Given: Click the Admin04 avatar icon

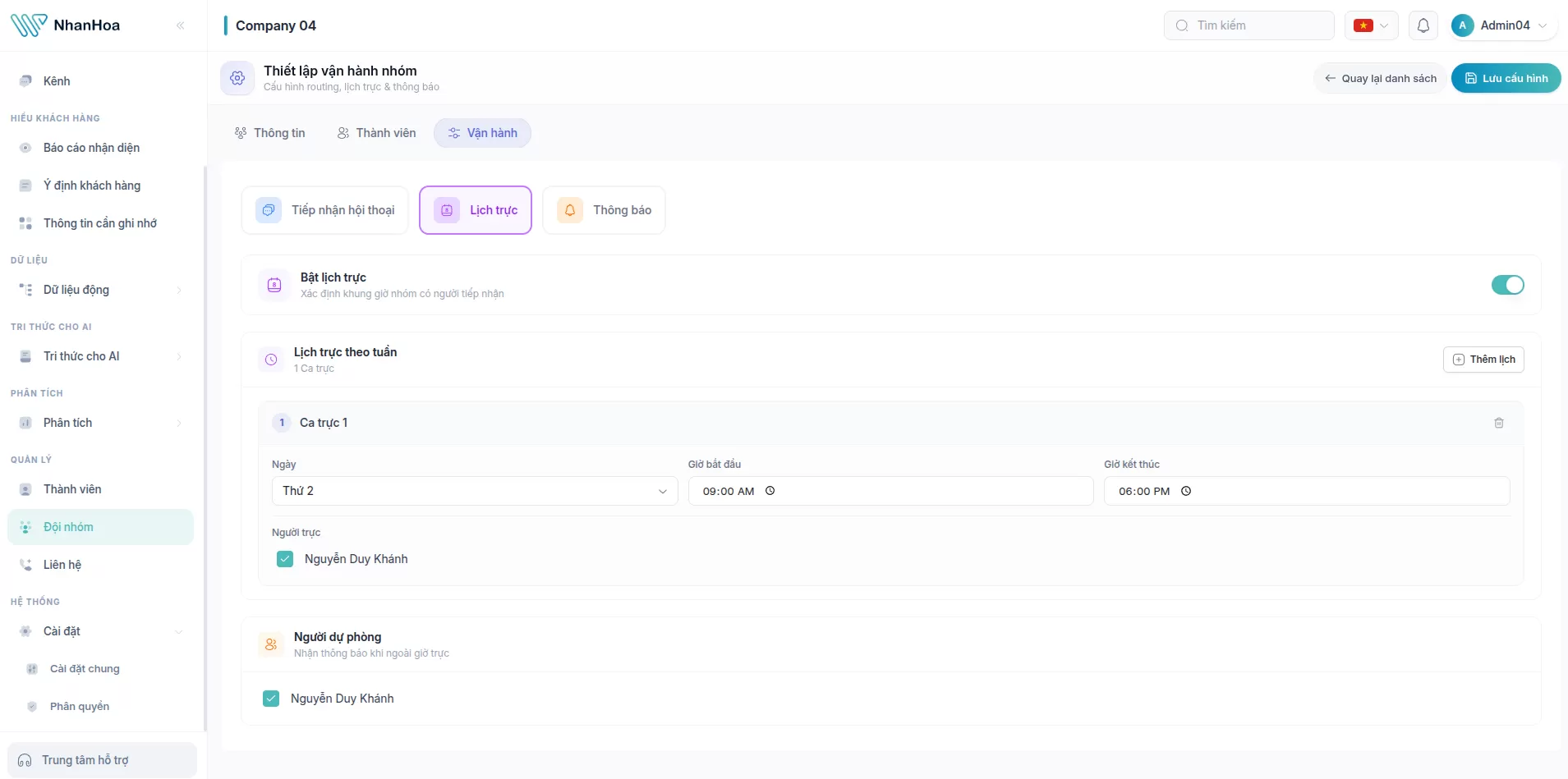Looking at the screenshot, I should click(x=1462, y=25).
